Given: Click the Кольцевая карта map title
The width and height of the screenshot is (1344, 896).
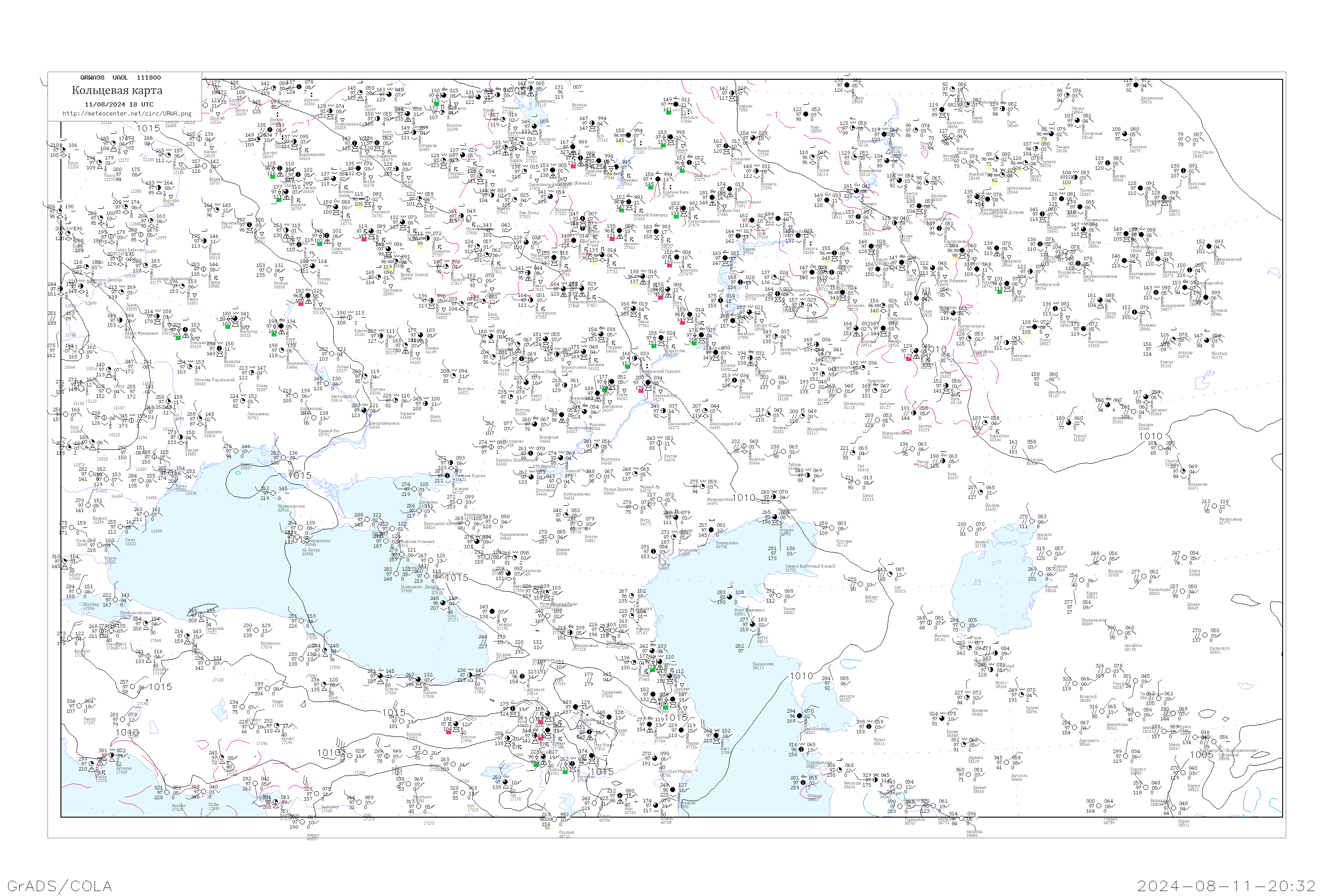Looking at the screenshot, I should click(x=117, y=90).
